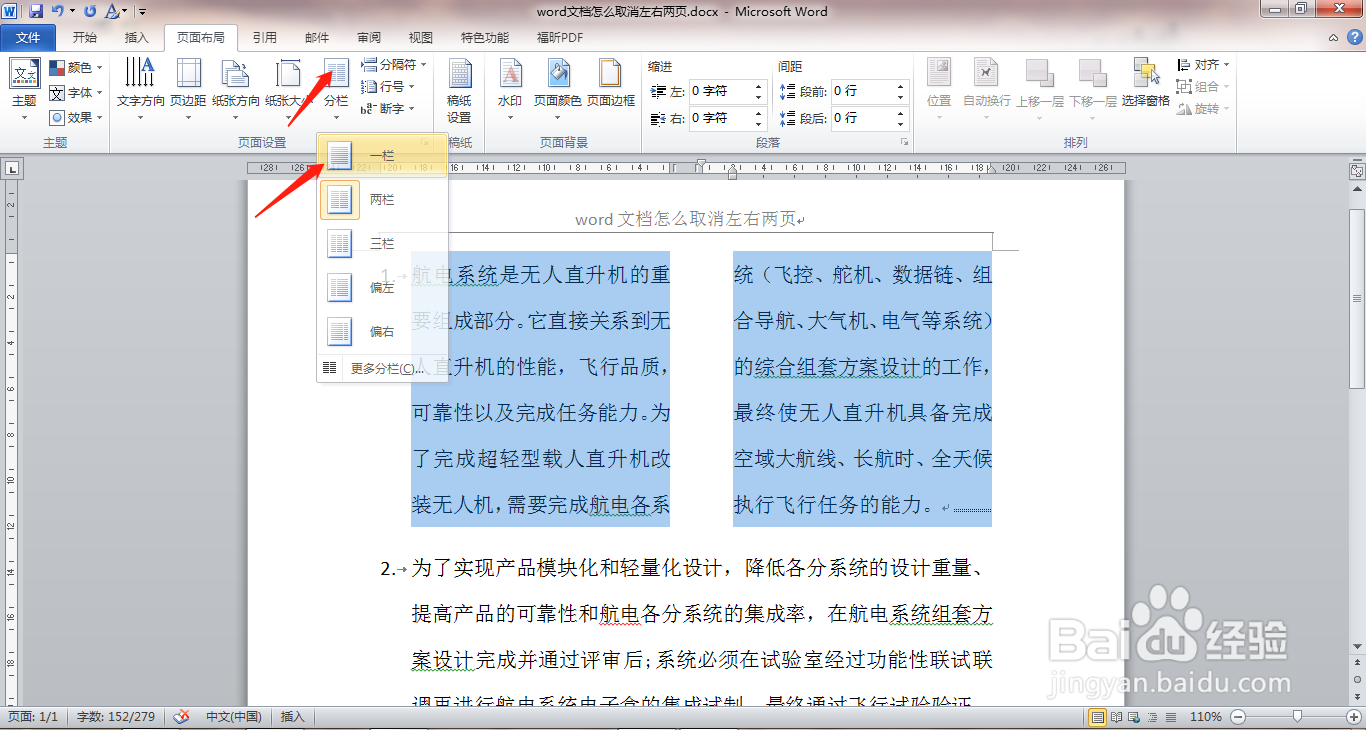Click the 中文(中国) language indicator
The width and height of the screenshot is (1366, 730).
click(234, 717)
